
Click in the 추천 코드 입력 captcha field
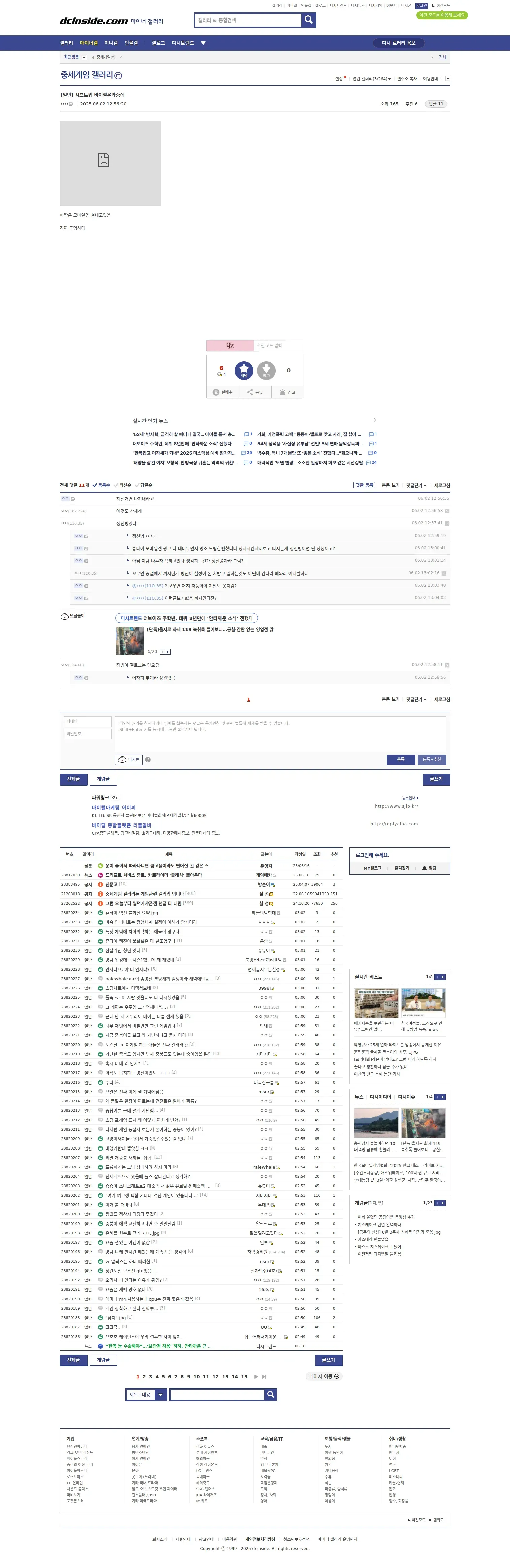(x=278, y=346)
